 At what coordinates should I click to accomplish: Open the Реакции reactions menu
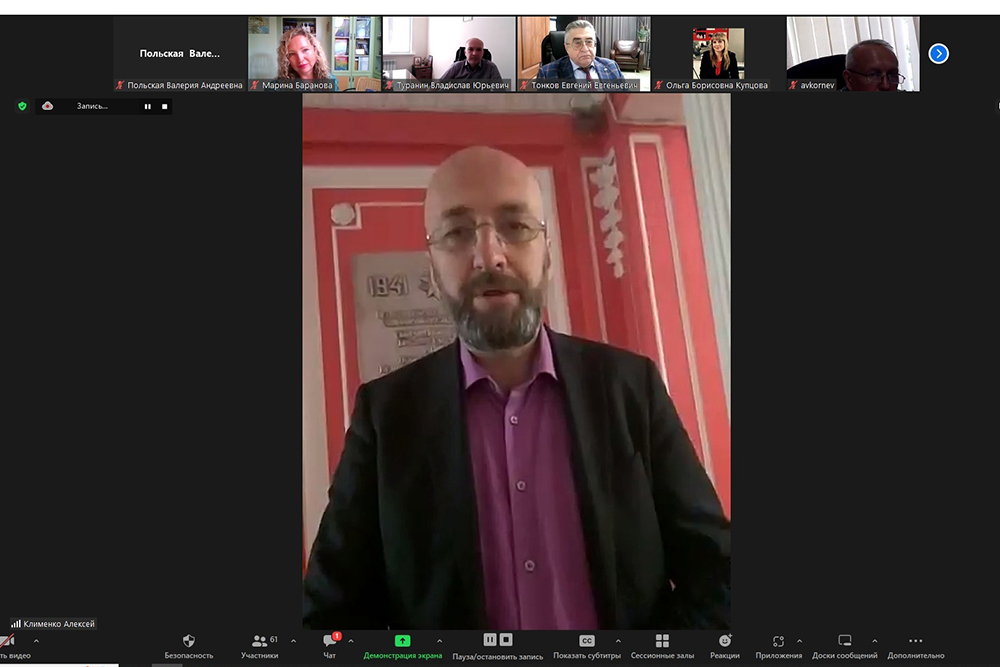click(724, 641)
